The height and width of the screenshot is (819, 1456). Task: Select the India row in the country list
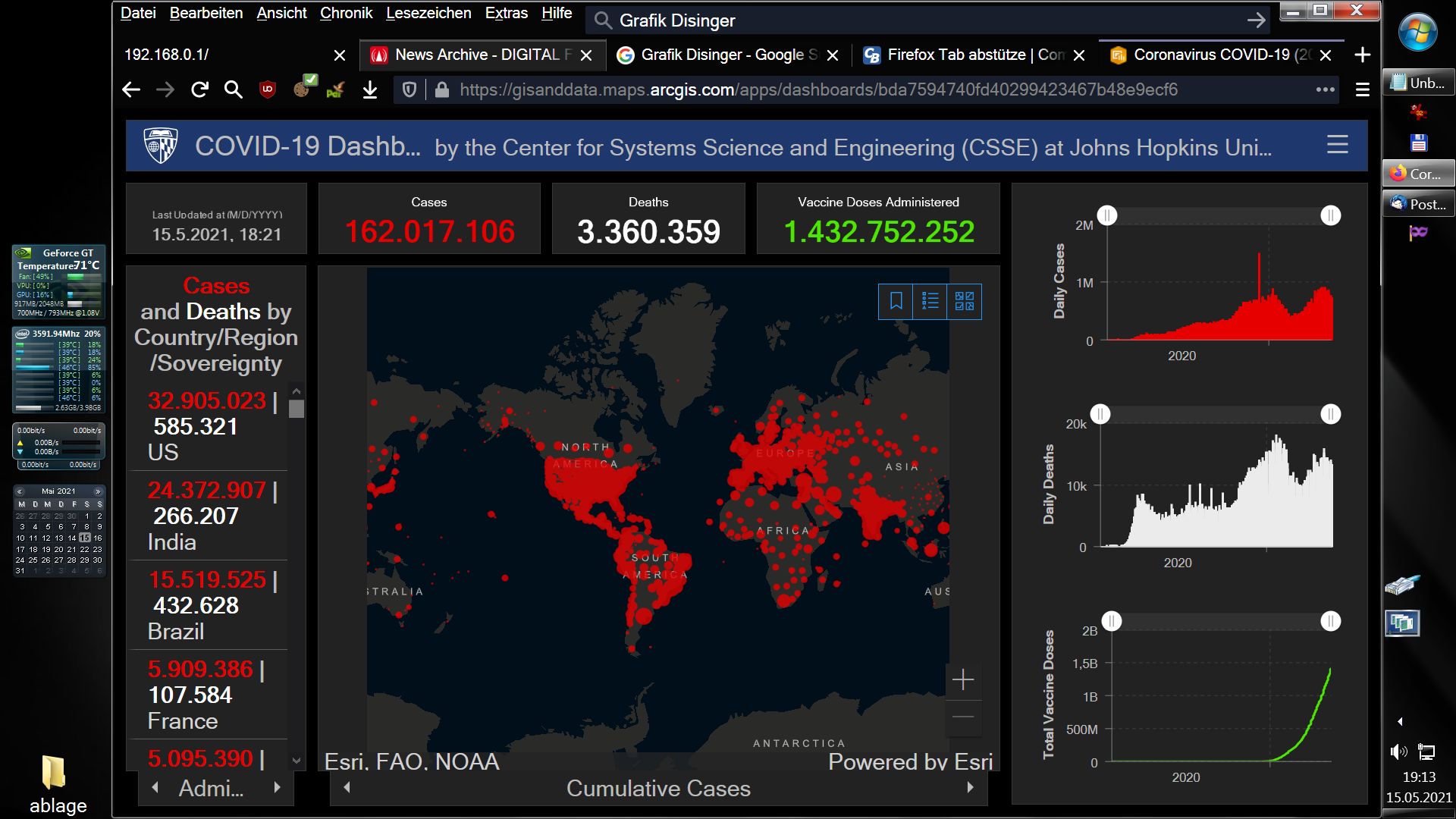click(x=209, y=516)
